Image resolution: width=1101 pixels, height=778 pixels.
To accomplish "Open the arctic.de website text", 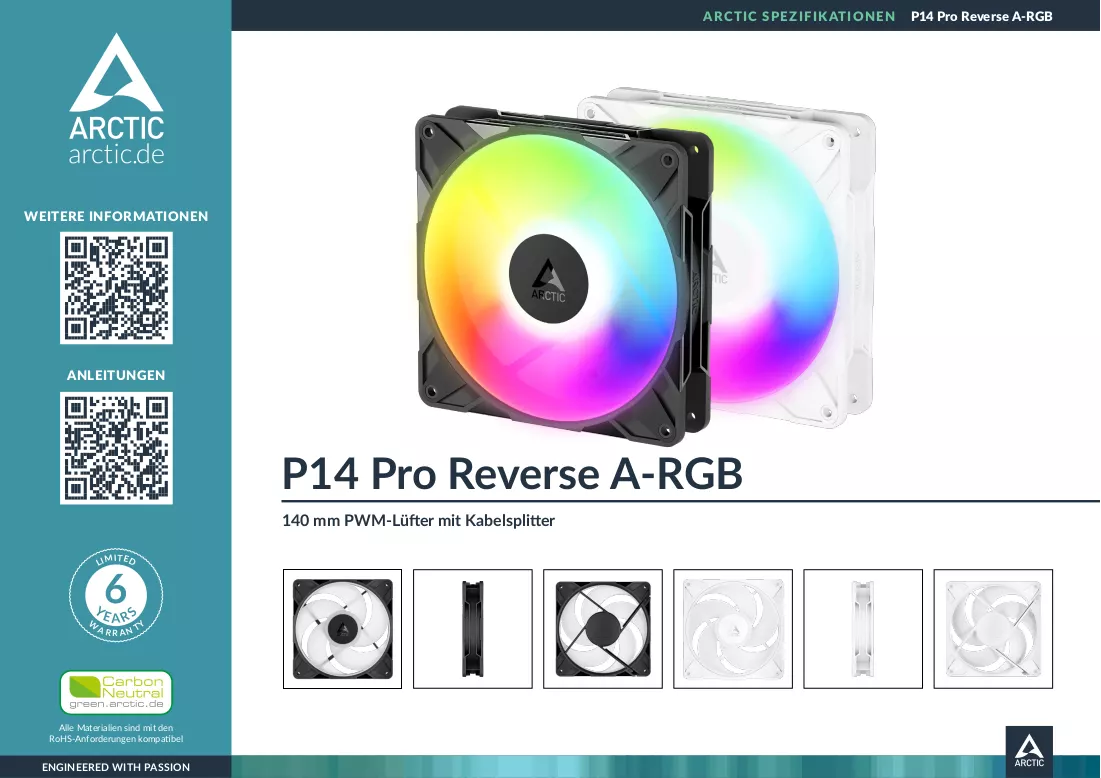I will 116,154.
